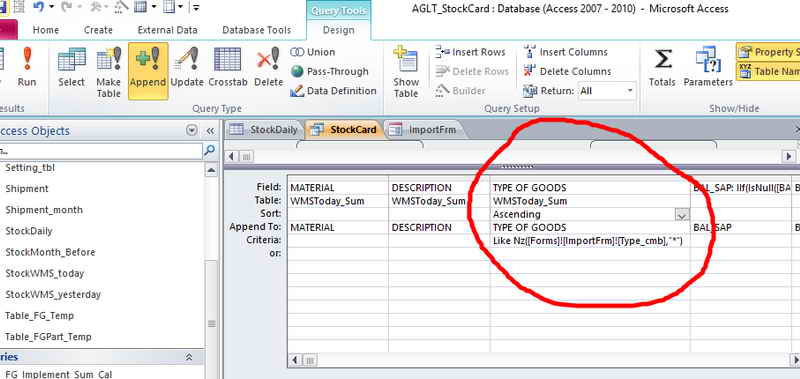
Task: Open the Database Tools ribbon tab
Action: 257,30
